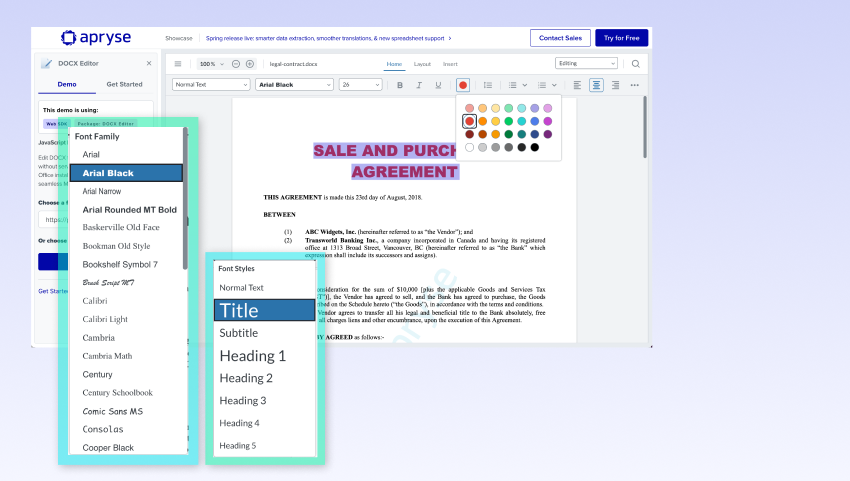Image resolution: width=850 pixels, height=481 pixels.
Task: Expand numbered list style arrow
Action: pyautogui.click(x=554, y=85)
